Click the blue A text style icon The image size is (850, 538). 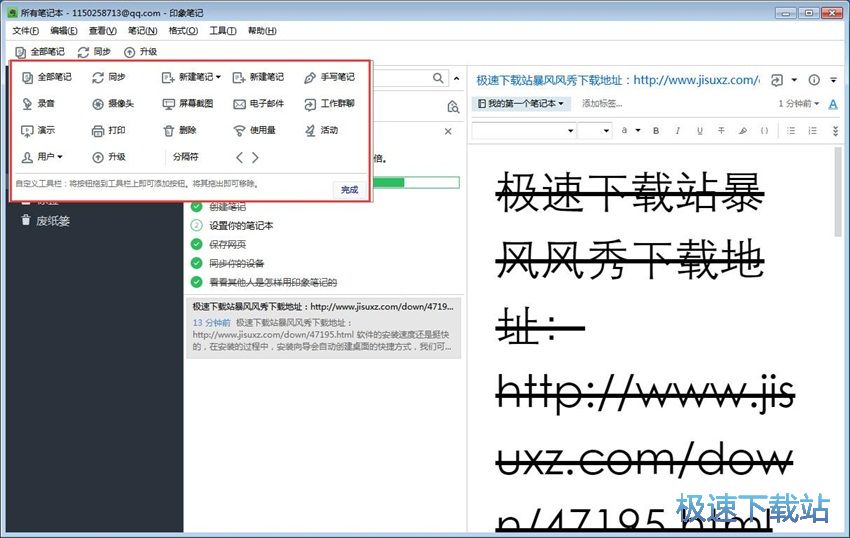[x=833, y=104]
